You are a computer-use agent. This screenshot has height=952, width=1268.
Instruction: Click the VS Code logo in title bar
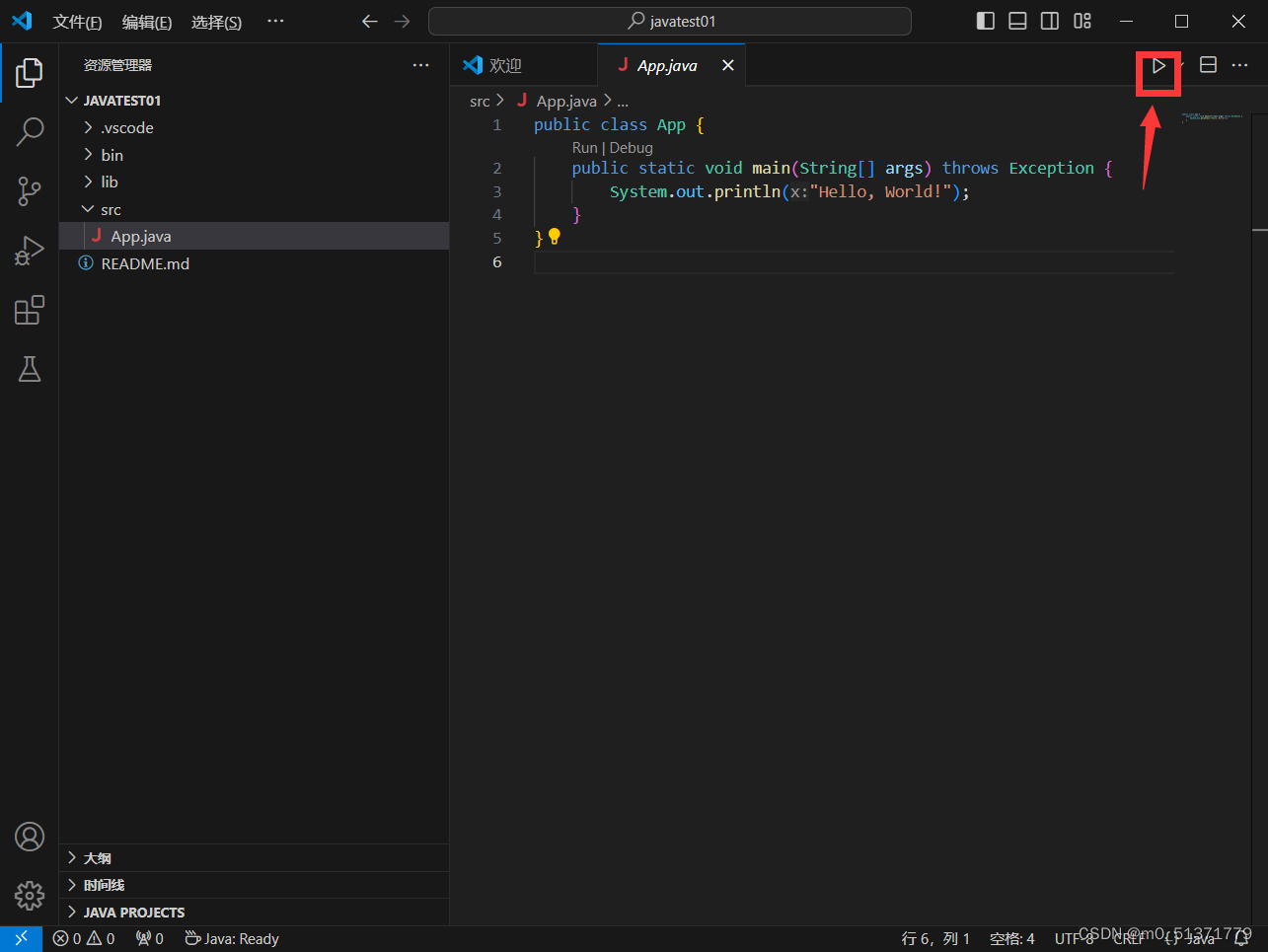tap(22, 21)
